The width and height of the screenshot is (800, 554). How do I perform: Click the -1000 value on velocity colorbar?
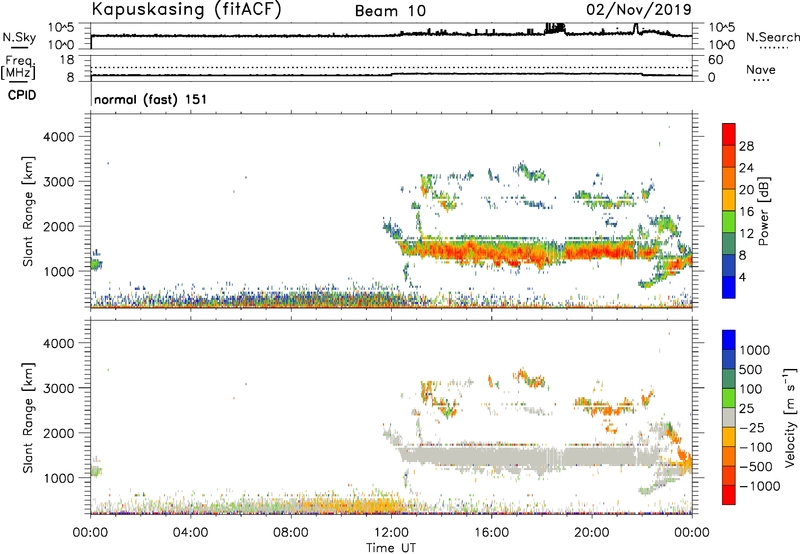pyautogui.click(x=759, y=486)
